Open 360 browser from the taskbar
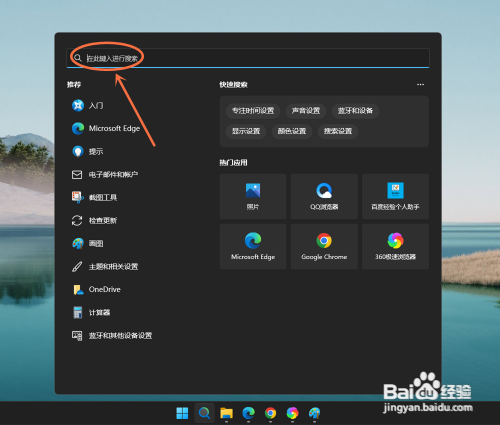The height and width of the screenshot is (425, 500). point(292,413)
